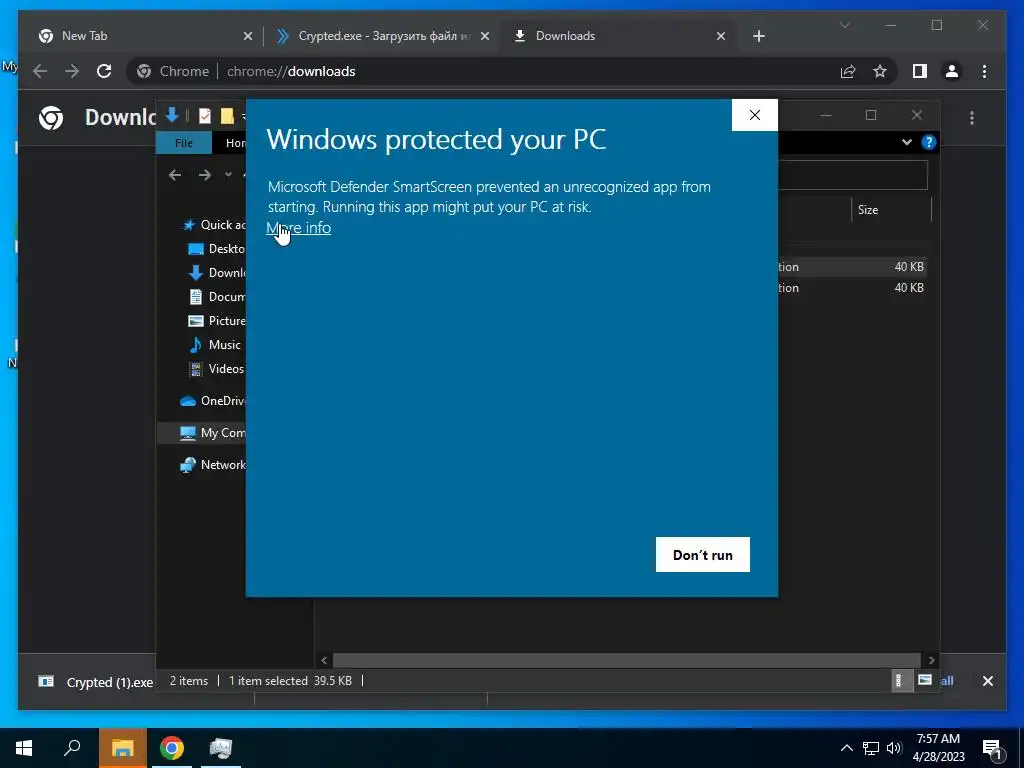1024x768 pixels.
Task: Open Chrome from the taskbar
Action: click(x=172, y=748)
